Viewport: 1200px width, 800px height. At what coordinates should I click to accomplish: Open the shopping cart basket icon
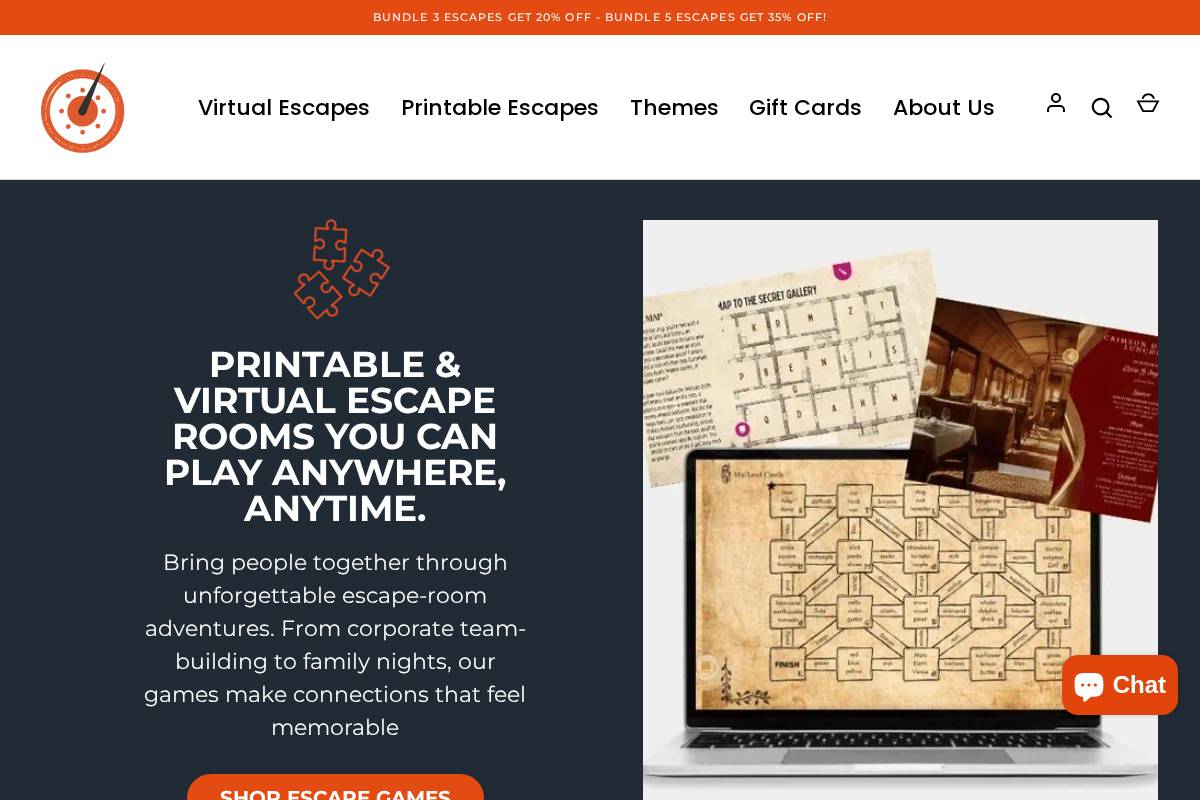pyautogui.click(x=1148, y=103)
